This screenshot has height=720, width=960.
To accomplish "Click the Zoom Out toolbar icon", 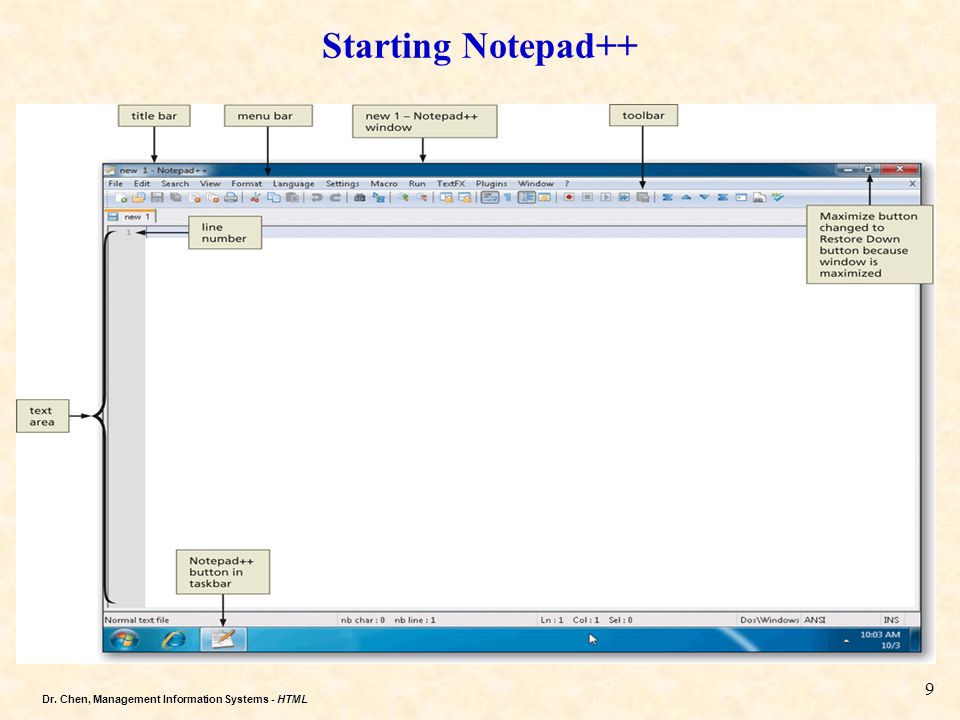I will 422,198.
